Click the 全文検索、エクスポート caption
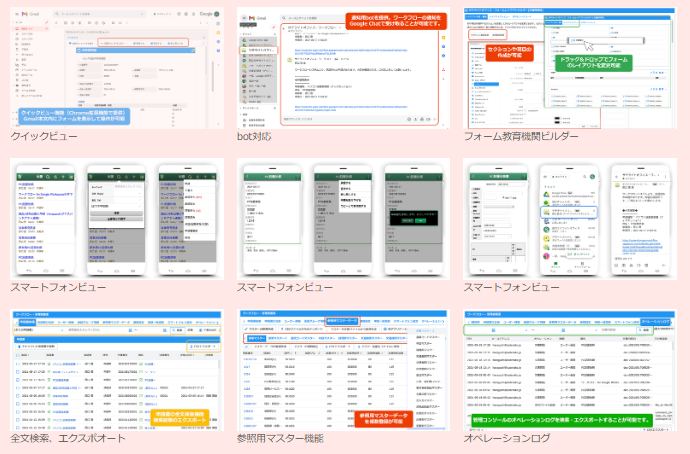The width and height of the screenshot is (690, 454). pos(68,438)
